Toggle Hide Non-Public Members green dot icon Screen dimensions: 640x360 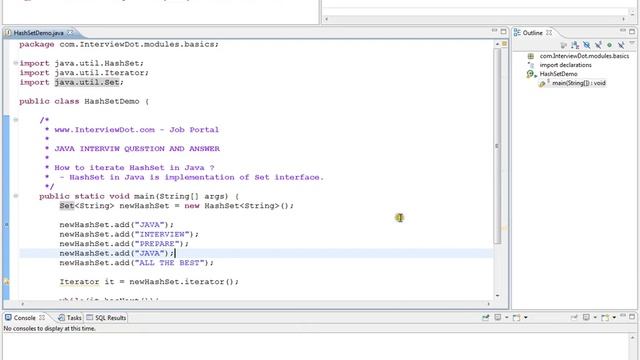click(609, 45)
